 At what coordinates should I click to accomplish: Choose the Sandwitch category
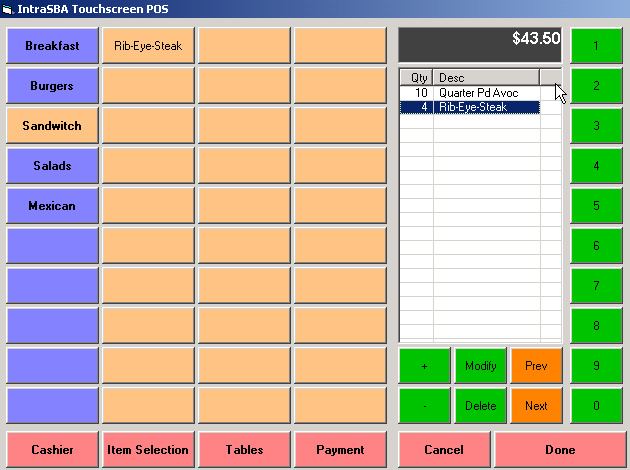[52, 126]
